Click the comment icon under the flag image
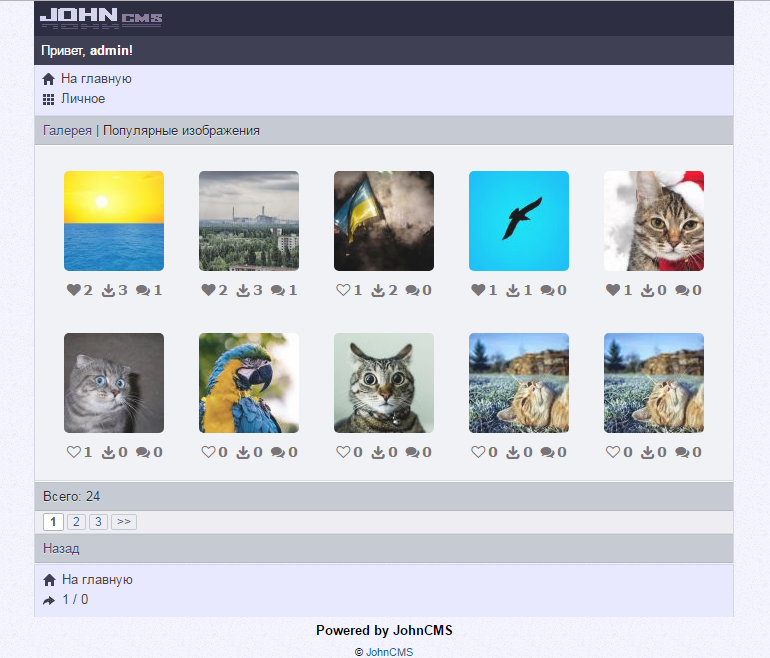This screenshot has height=658, width=770. pyautogui.click(x=412, y=290)
